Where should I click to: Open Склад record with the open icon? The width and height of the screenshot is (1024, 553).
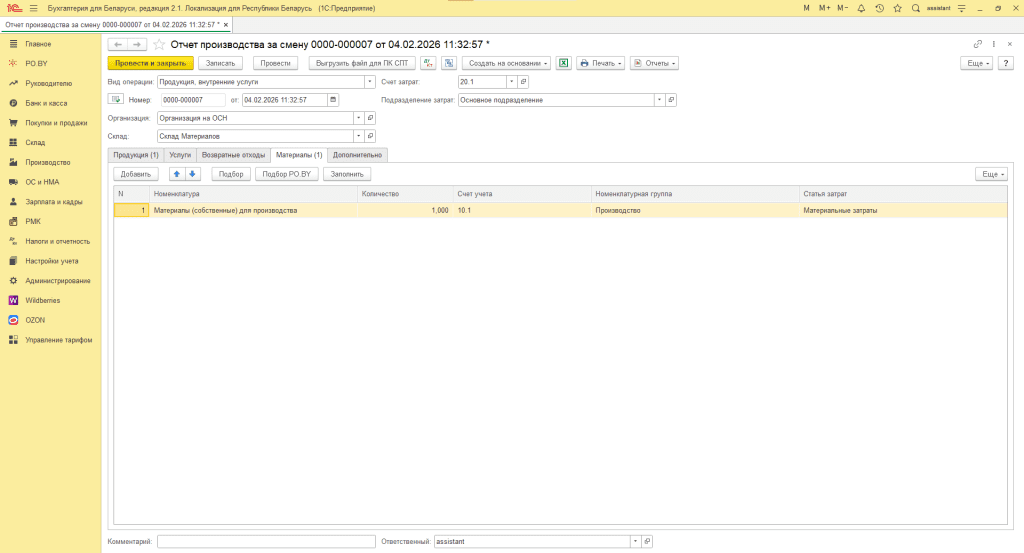tap(370, 136)
